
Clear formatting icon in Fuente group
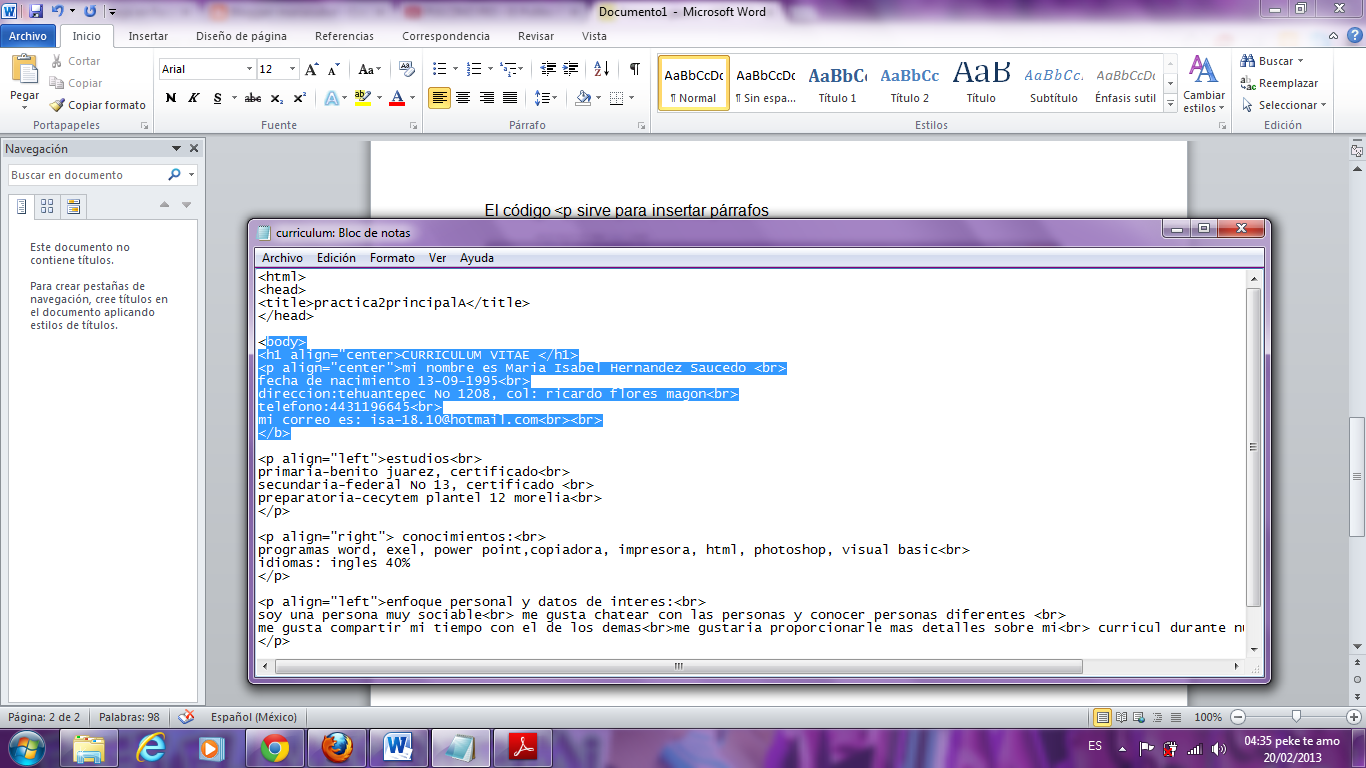tap(406, 69)
